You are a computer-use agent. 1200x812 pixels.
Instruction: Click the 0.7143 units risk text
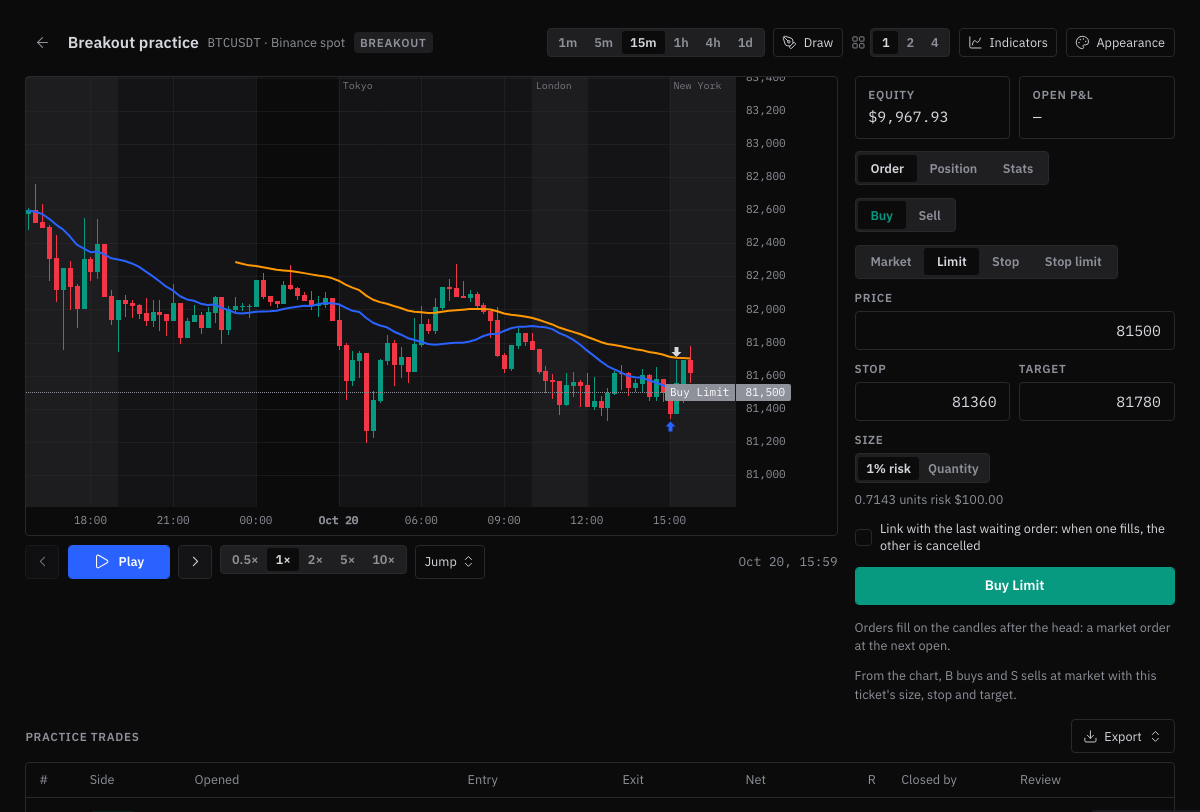pos(929,500)
